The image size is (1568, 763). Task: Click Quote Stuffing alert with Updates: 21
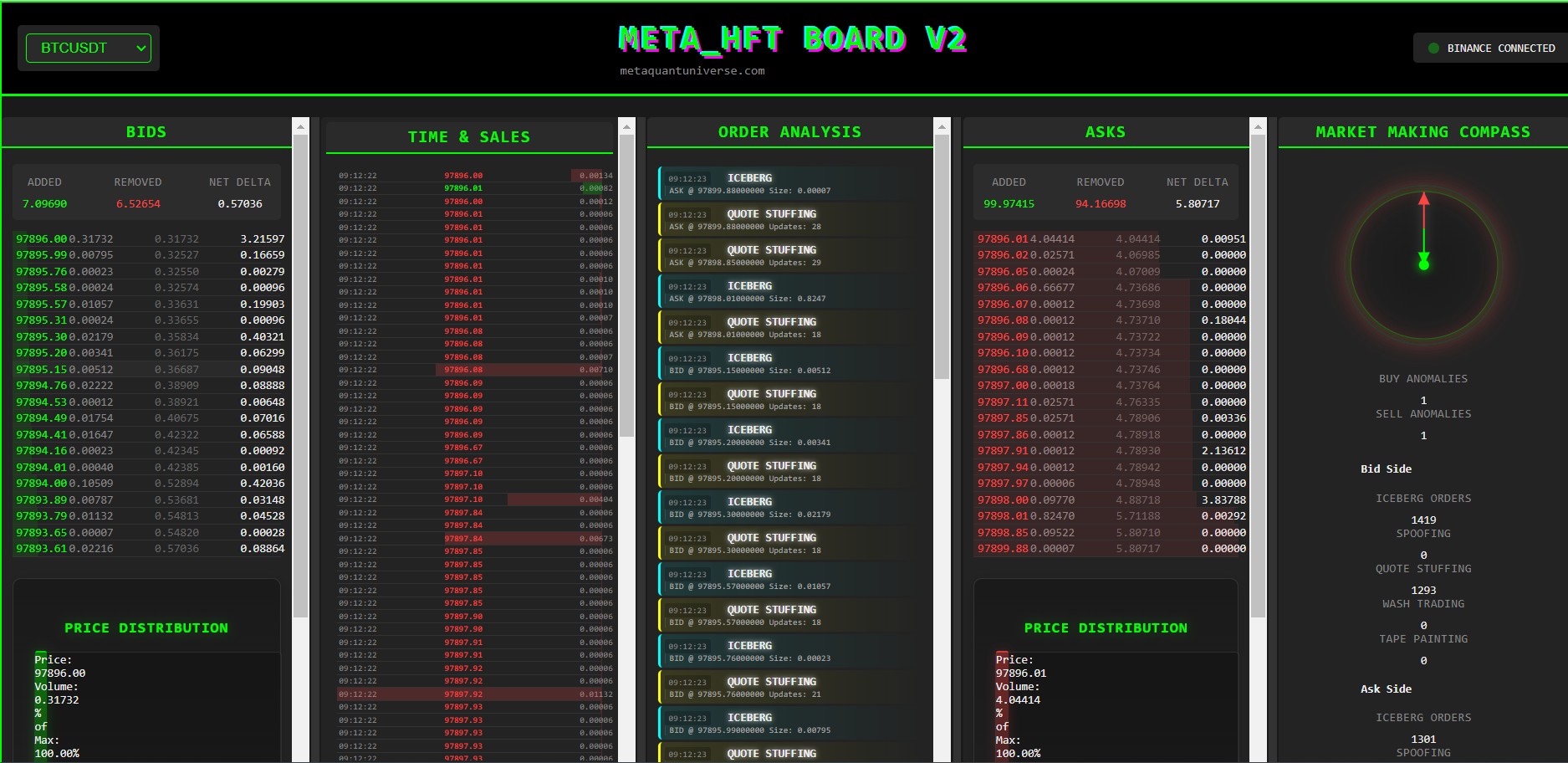(x=792, y=688)
